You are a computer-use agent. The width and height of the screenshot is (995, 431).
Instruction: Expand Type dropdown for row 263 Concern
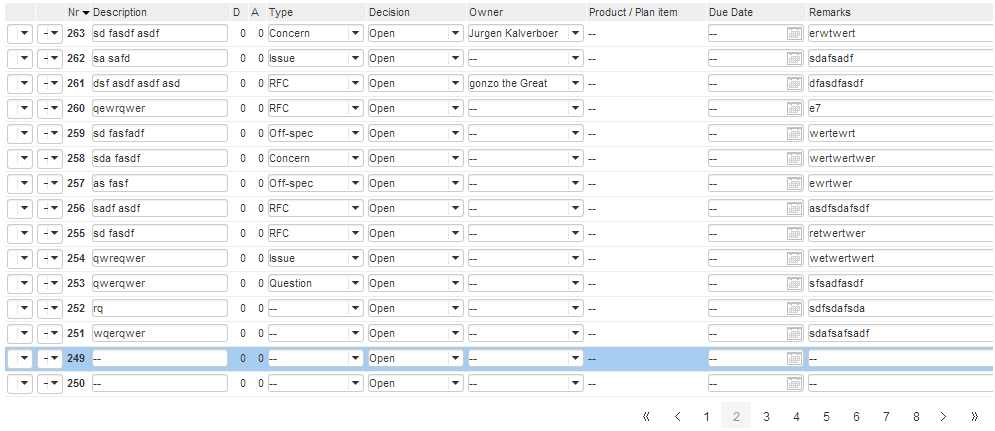(354, 34)
